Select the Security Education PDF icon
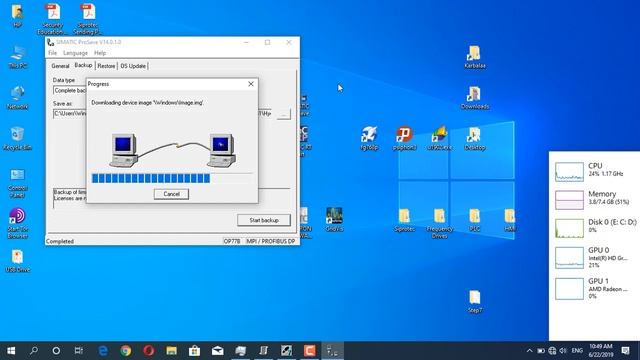The image size is (640, 360). click(52, 19)
